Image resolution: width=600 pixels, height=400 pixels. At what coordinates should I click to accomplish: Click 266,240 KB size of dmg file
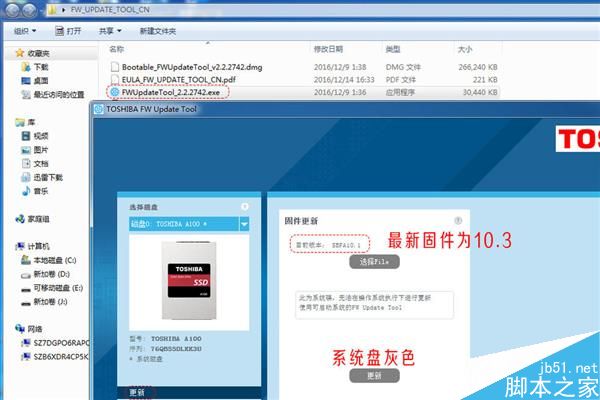click(x=478, y=67)
